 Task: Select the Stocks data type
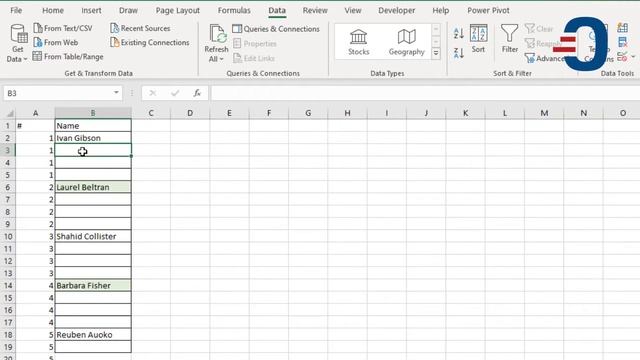[358, 42]
